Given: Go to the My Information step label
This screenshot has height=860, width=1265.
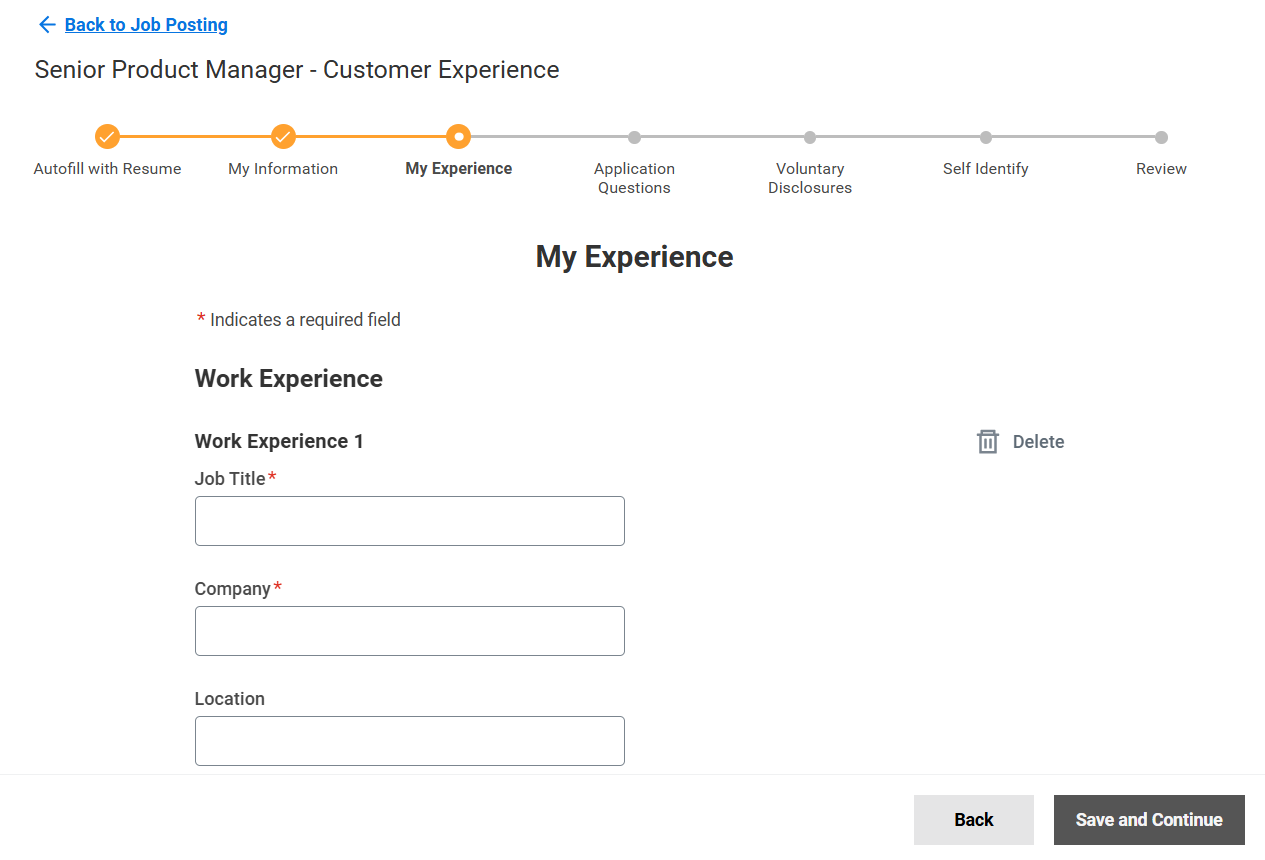Looking at the screenshot, I should coord(283,169).
